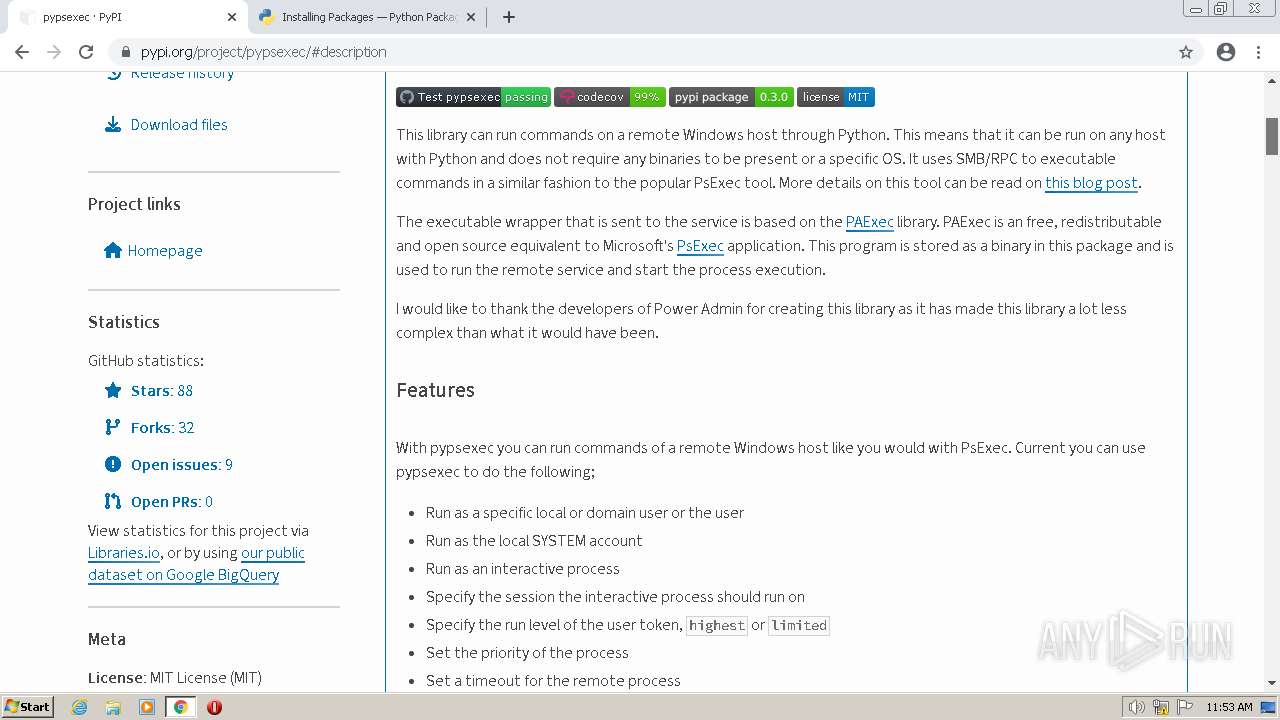Bookmark this page with the star icon

1186,52
